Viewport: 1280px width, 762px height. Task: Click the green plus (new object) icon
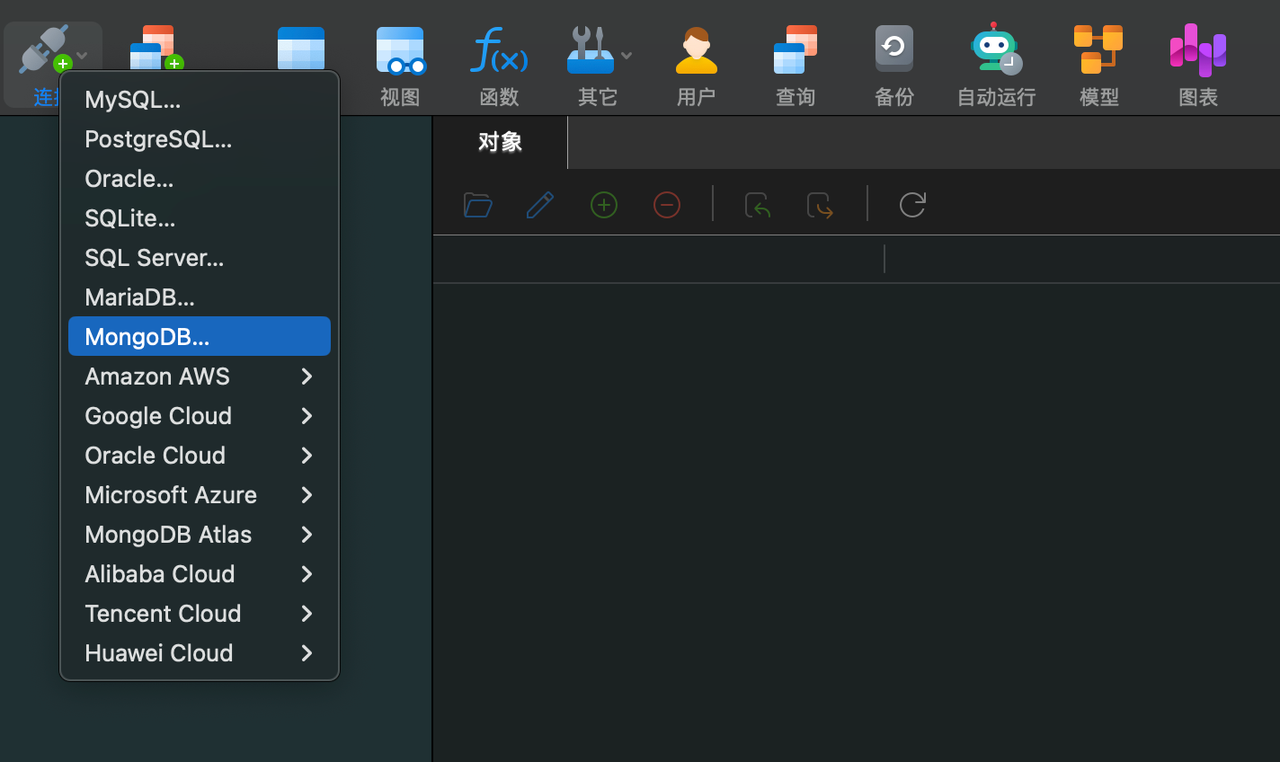(604, 205)
